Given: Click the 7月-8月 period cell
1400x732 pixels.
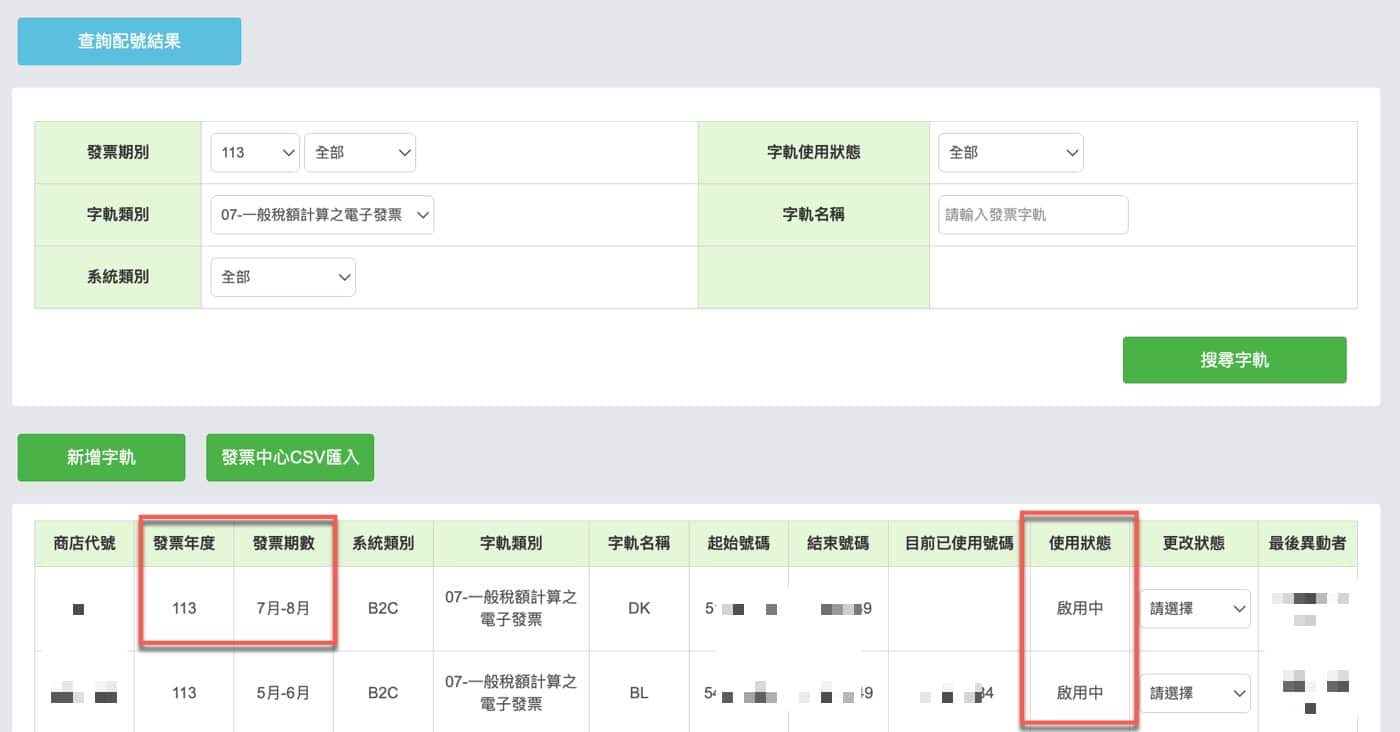Looking at the screenshot, I should click(284, 608).
